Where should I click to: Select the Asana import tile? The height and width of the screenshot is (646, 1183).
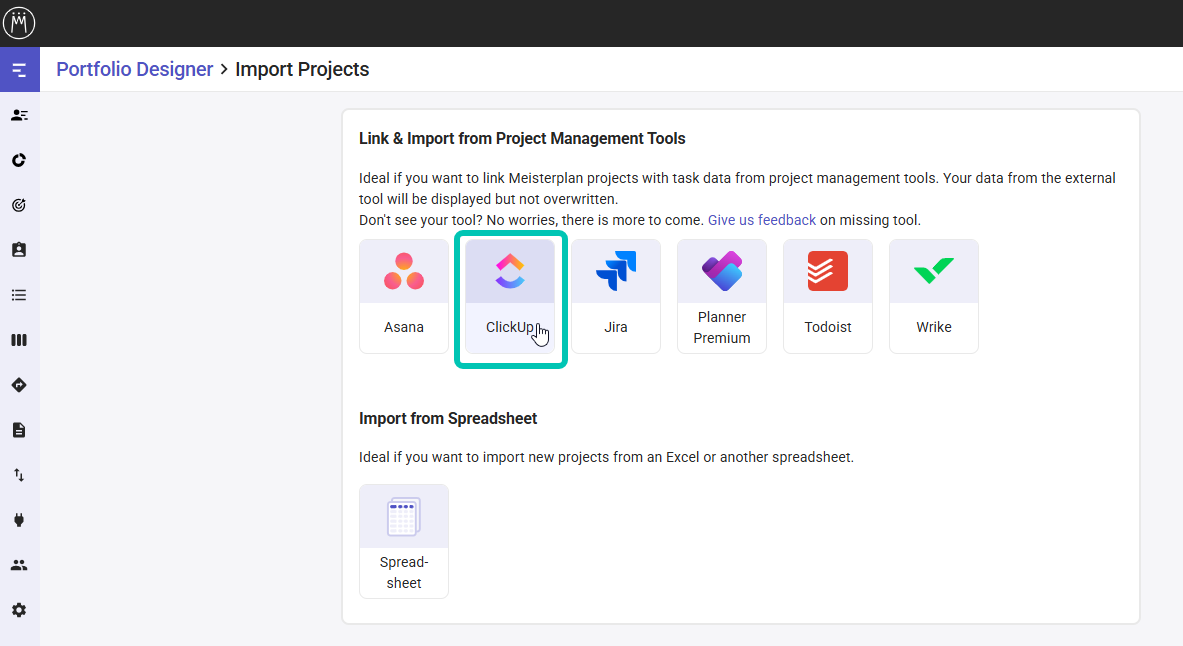[x=404, y=297]
